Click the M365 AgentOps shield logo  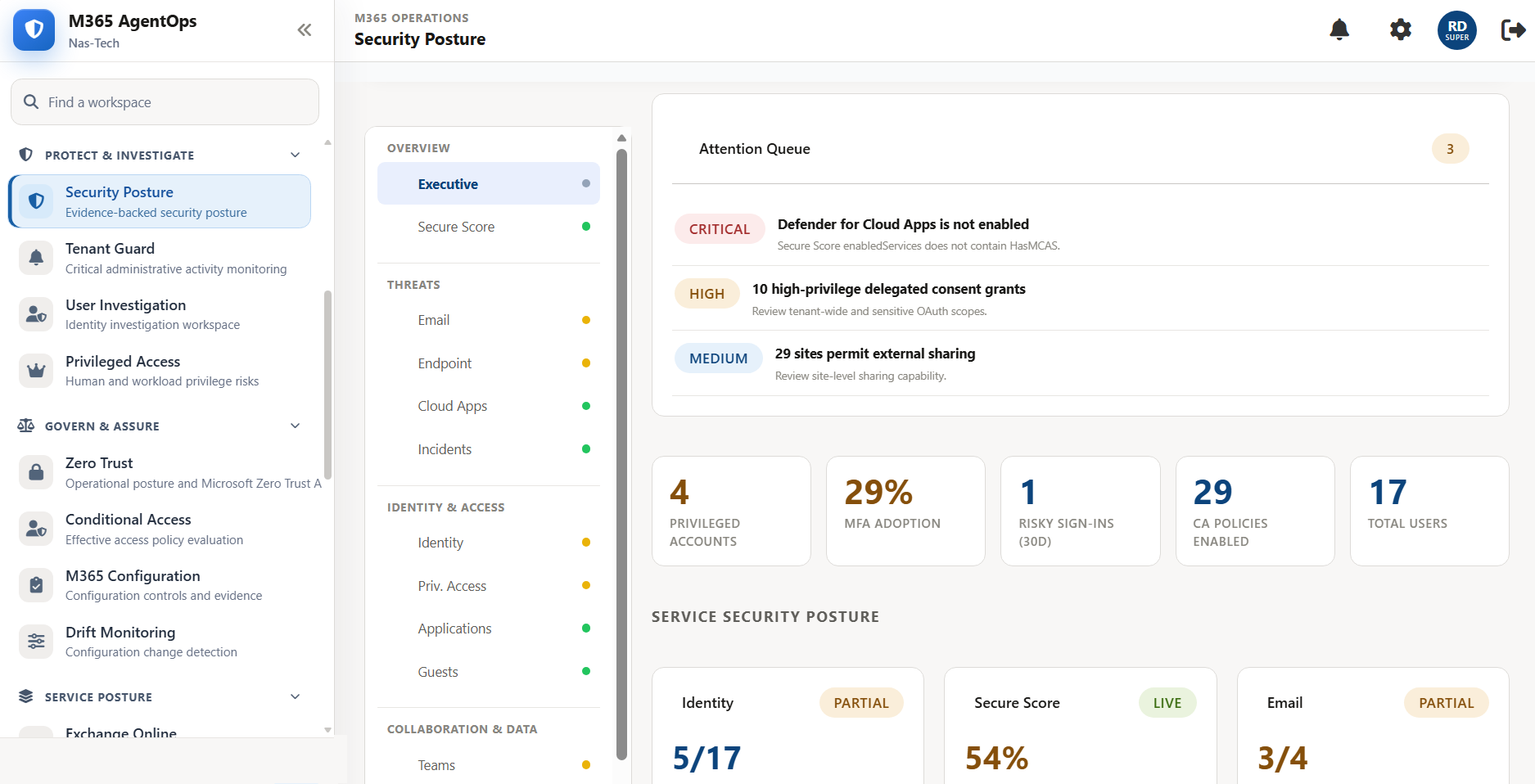(34, 30)
